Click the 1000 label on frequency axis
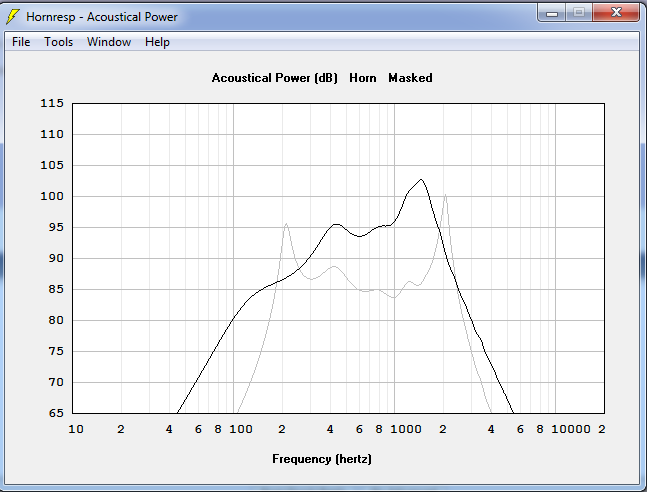647x492 pixels. click(406, 429)
